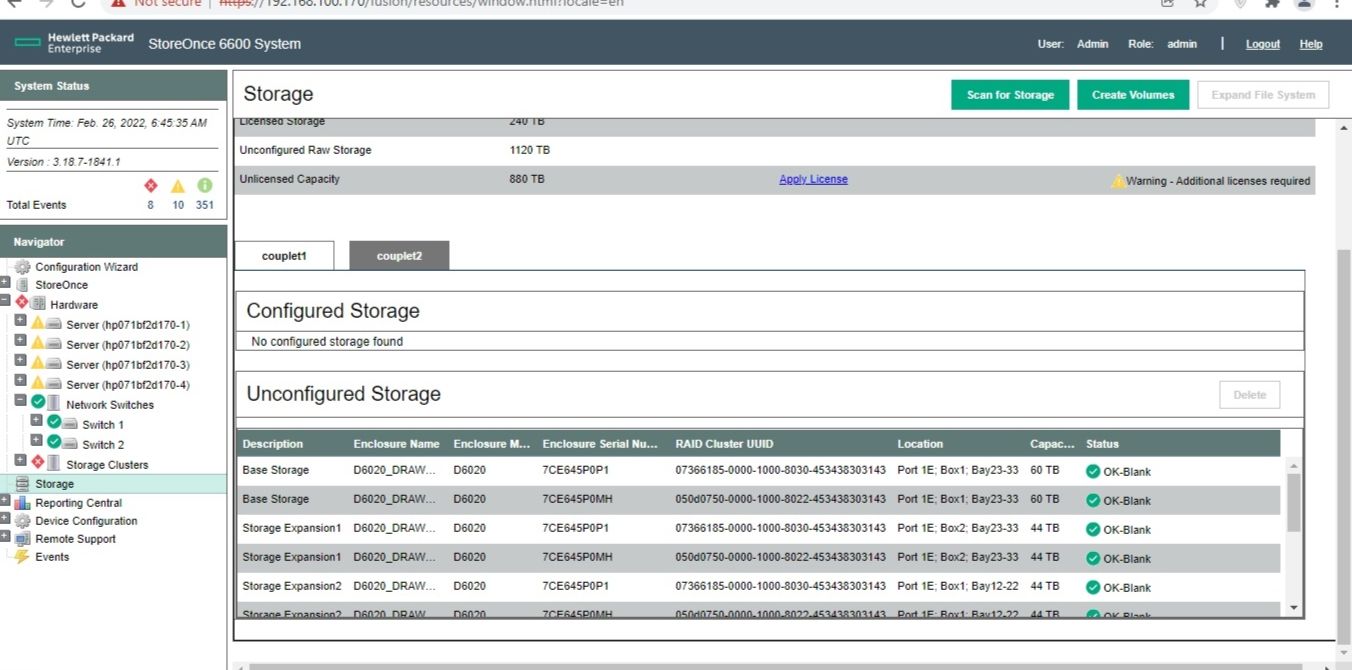The image size is (1352, 670).
Task: Expand the Server hp071bf2d170-4 node
Action: coord(21,381)
